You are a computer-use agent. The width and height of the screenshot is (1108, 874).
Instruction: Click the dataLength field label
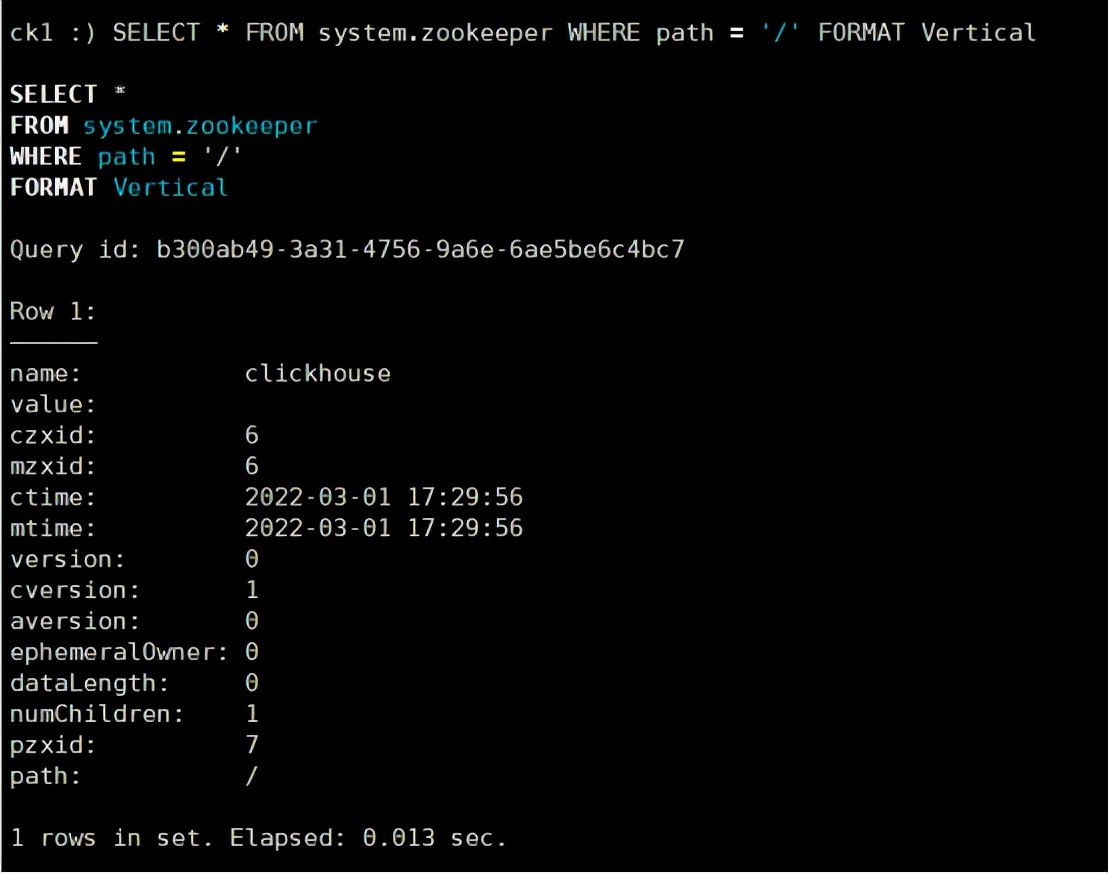90,684
